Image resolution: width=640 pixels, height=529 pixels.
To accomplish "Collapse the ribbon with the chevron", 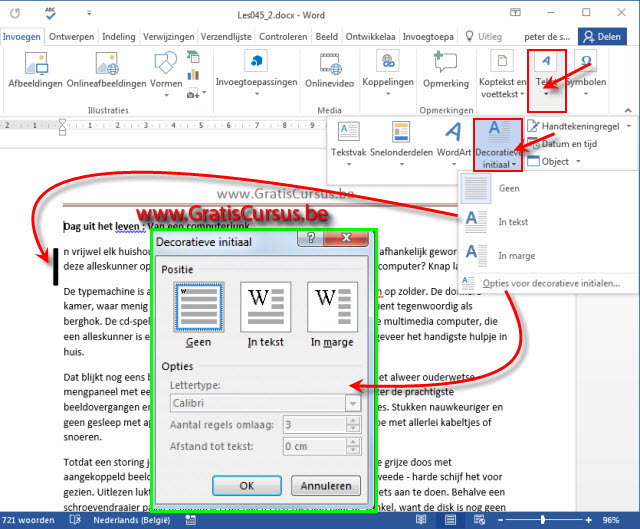I will 628,110.
